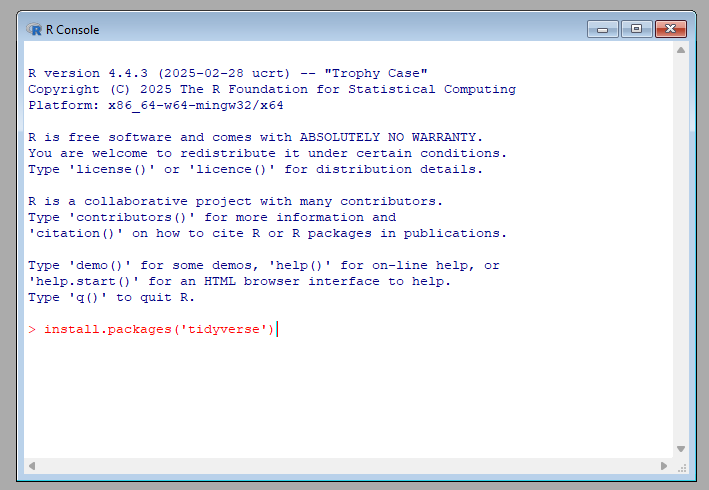
Task: Click the resize grip in bottom-right corner
Action: [681, 466]
